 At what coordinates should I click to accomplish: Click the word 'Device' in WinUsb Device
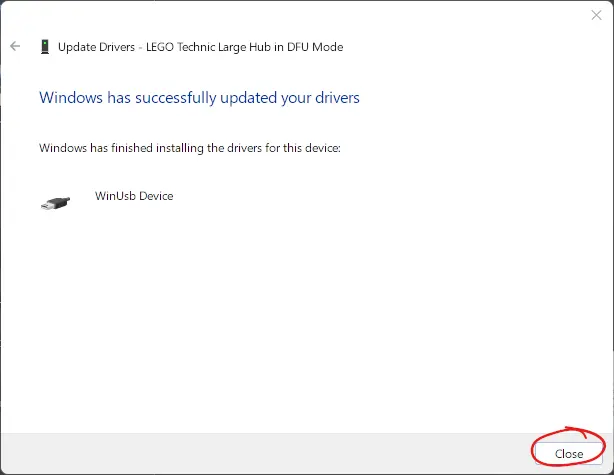pyautogui.click(x=154, y=196)
